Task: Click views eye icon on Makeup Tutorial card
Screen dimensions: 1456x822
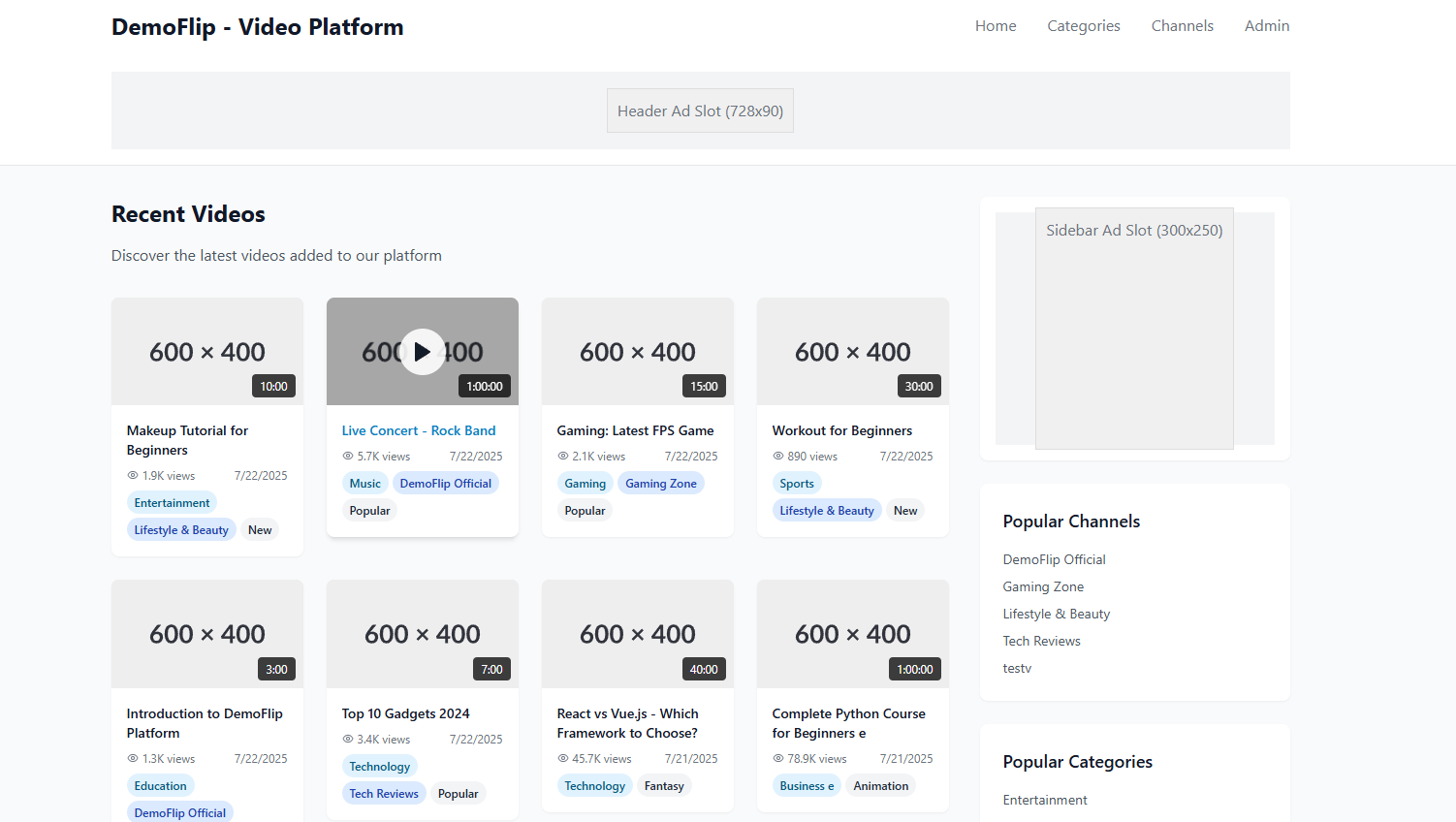Action: click(x=133, y=476)
